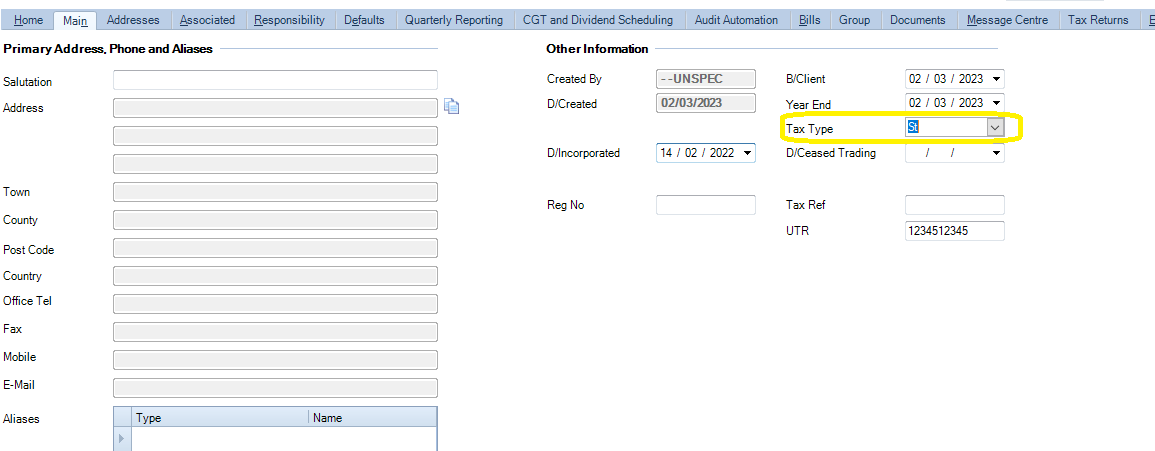The width and height of the screenshot is (1155, 451).
Task: Open the Tax Type dropdown
Action: coord(994,128)
